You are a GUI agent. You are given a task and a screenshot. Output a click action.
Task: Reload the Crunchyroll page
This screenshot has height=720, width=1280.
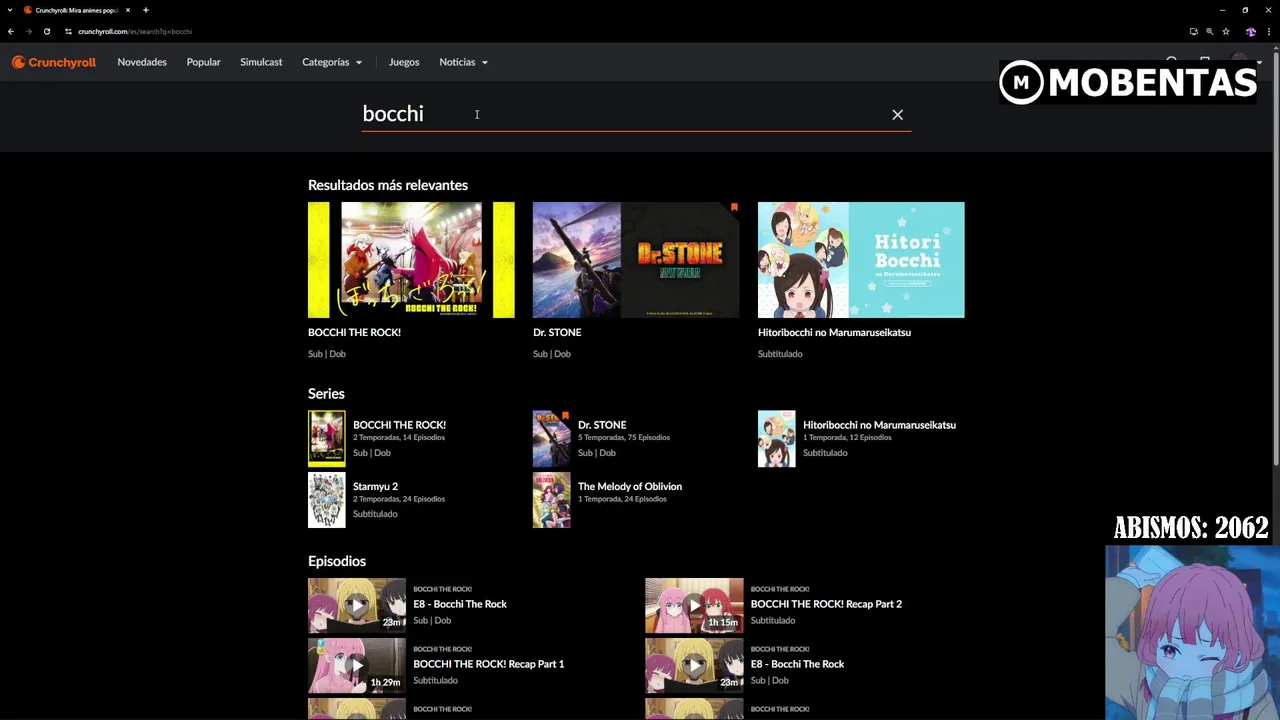46,31
